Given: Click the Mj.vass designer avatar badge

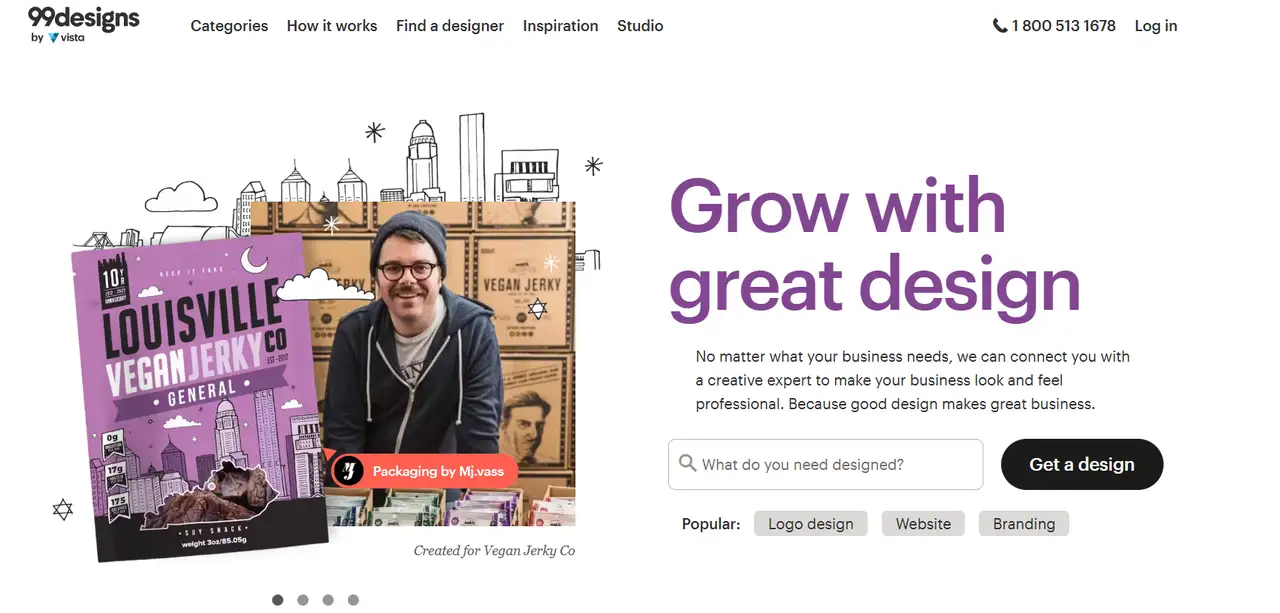Looking at the screenshot, I should pos(348,471).
